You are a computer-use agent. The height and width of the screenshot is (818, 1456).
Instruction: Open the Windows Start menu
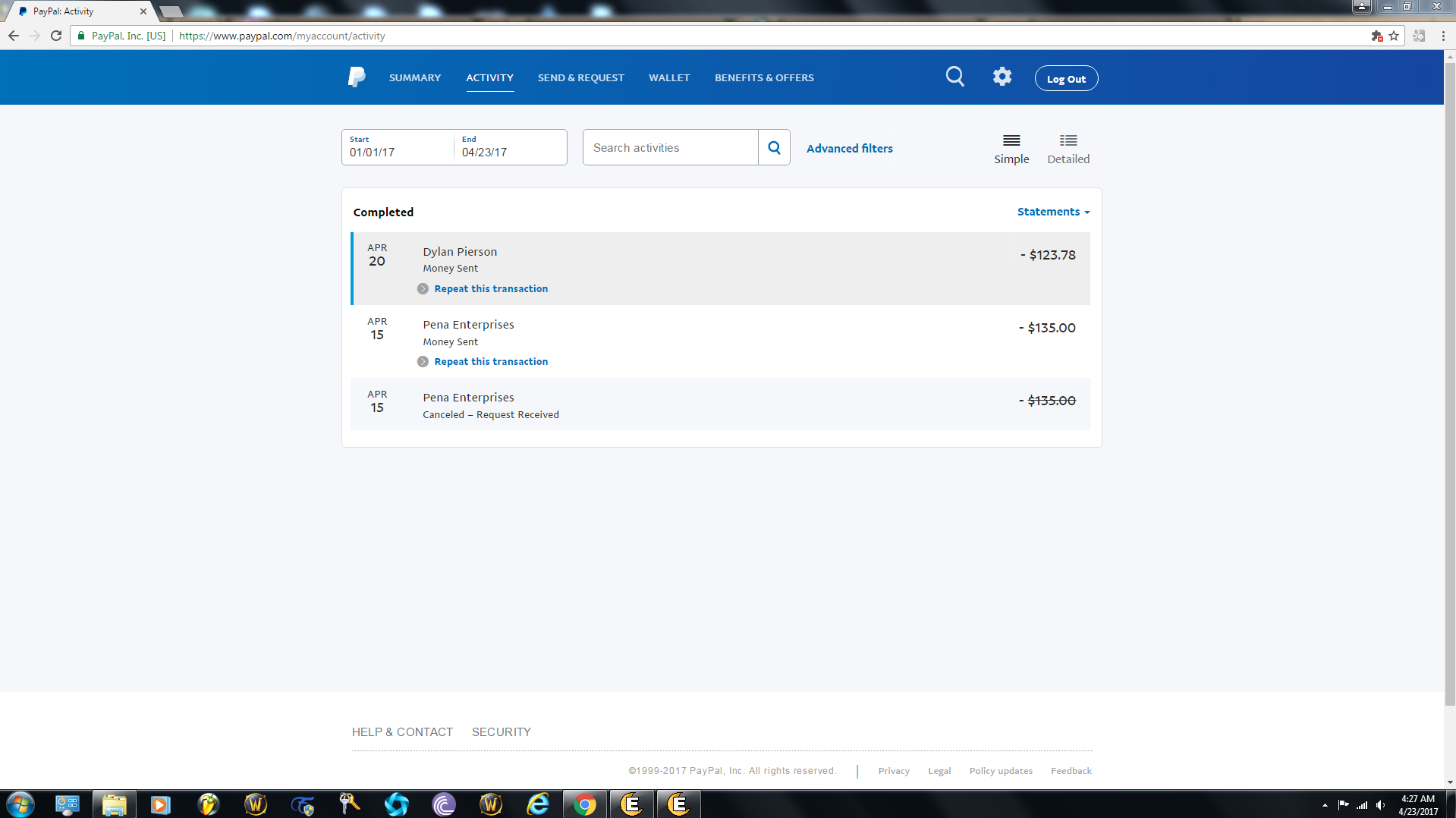(x=20, y=804)
